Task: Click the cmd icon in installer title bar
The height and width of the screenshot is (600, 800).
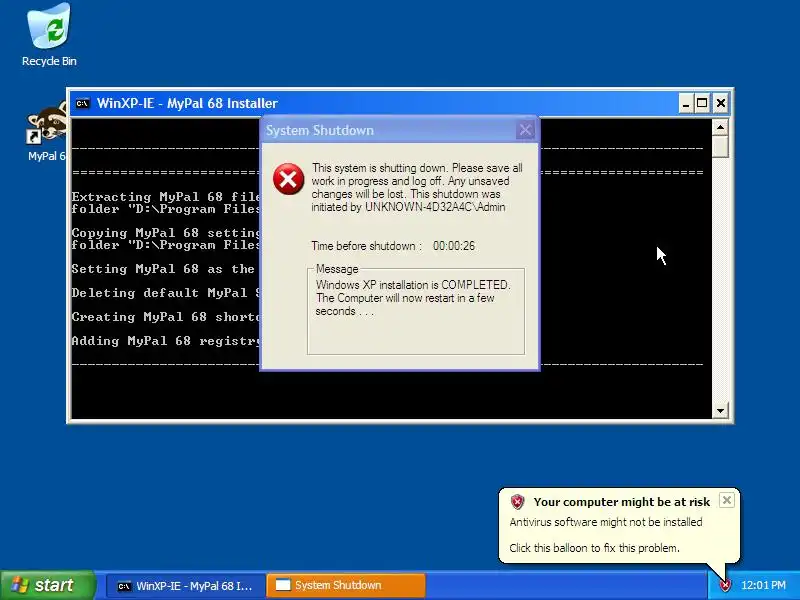Action: tap(82, 104)
